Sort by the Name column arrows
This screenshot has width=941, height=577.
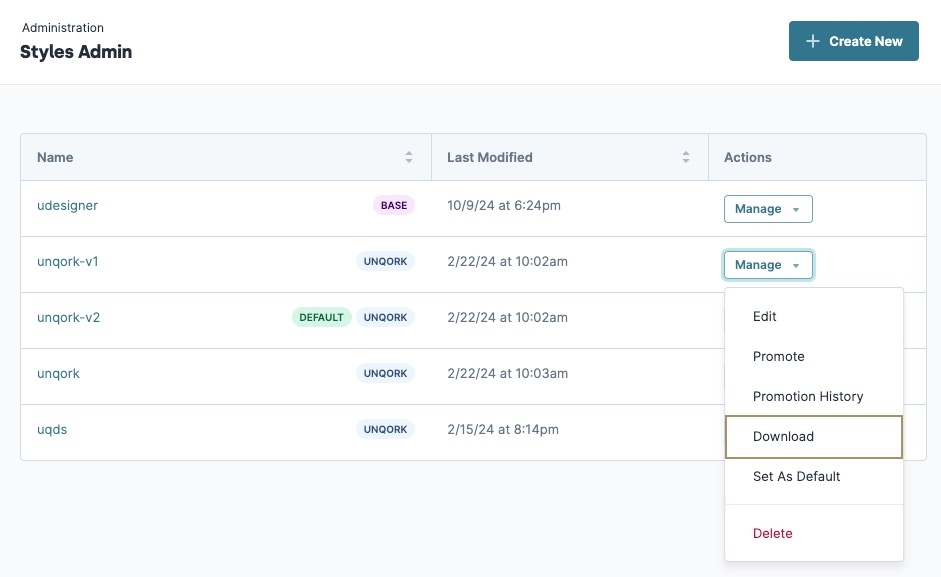coord(409,157)
